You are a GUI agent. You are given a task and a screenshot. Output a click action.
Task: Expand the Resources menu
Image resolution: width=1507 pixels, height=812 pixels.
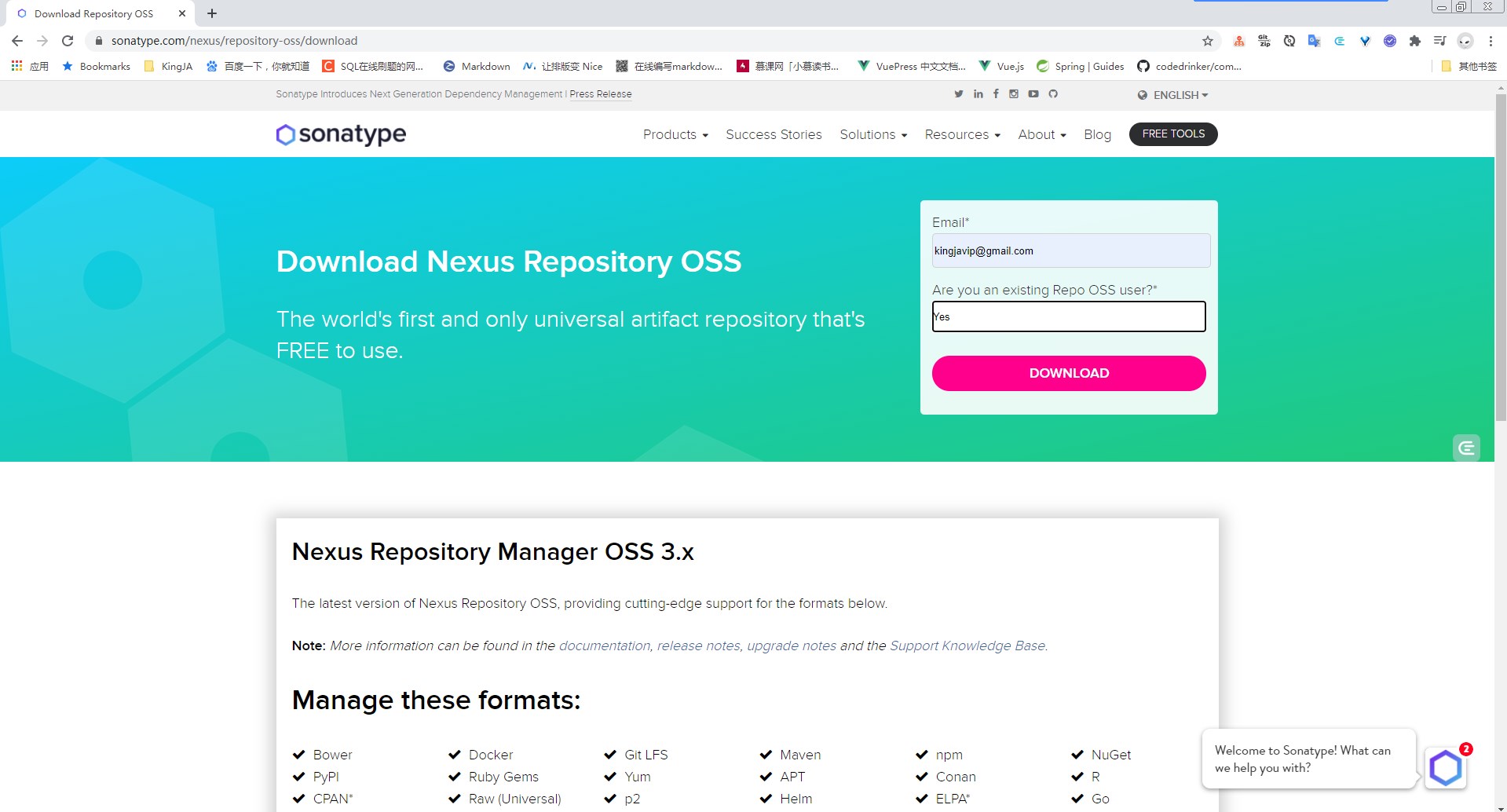pos(962,134)
